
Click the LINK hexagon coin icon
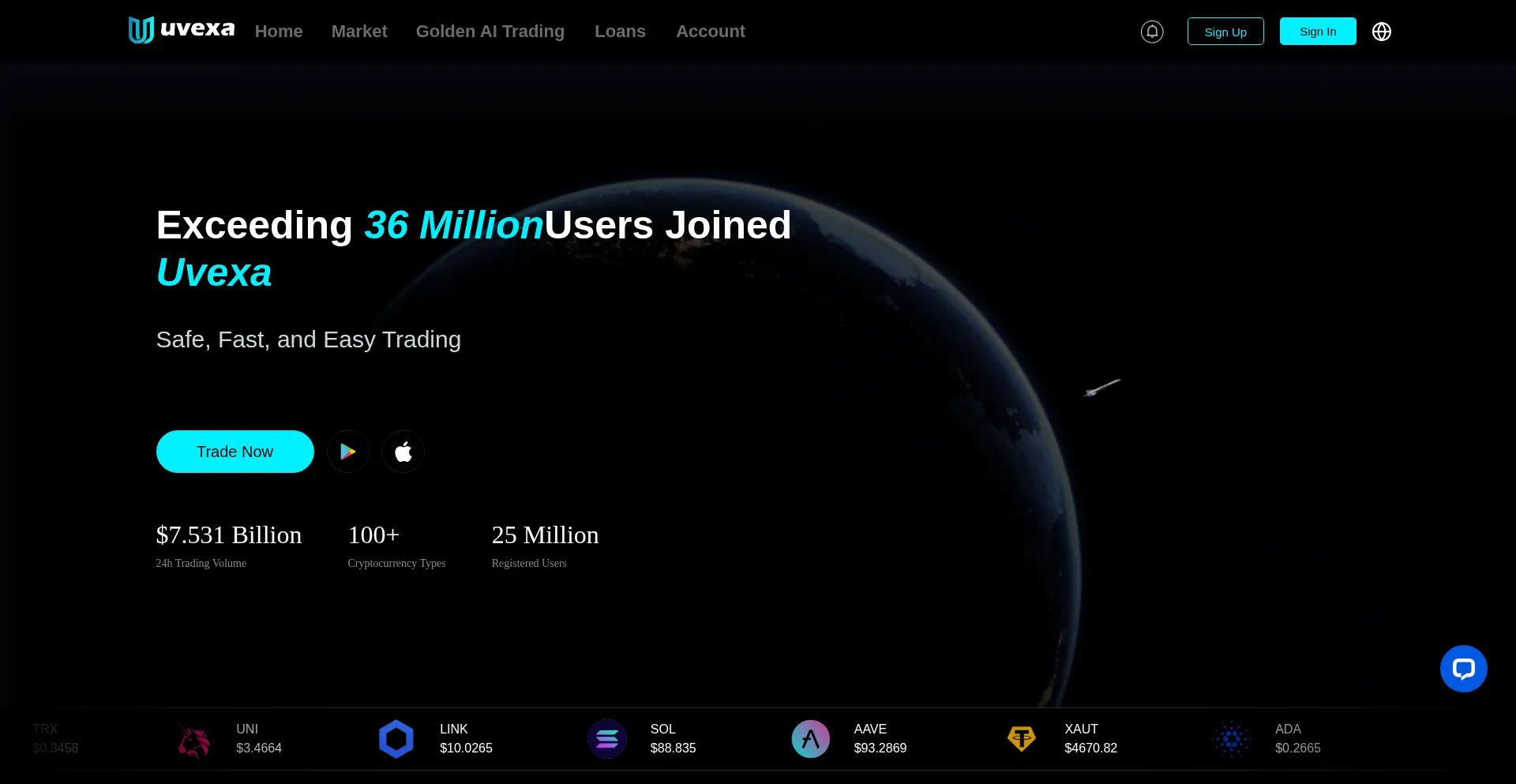[x=396, y=739]
